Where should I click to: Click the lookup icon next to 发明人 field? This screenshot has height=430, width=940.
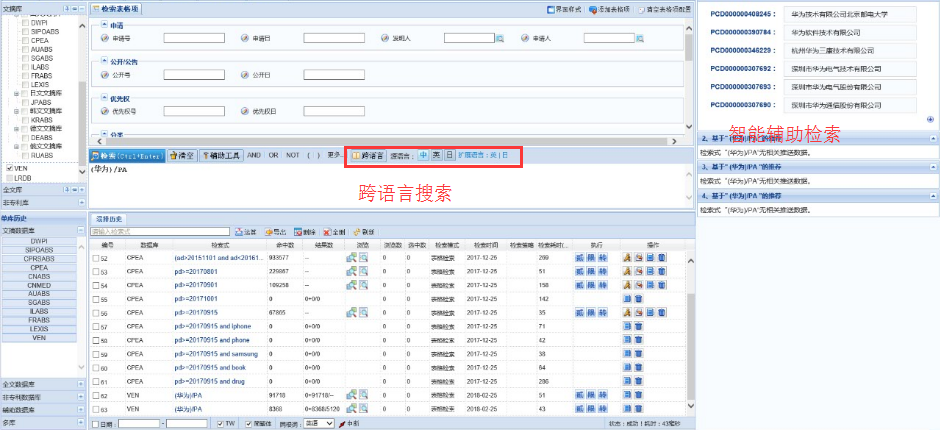tap(500, 38)
